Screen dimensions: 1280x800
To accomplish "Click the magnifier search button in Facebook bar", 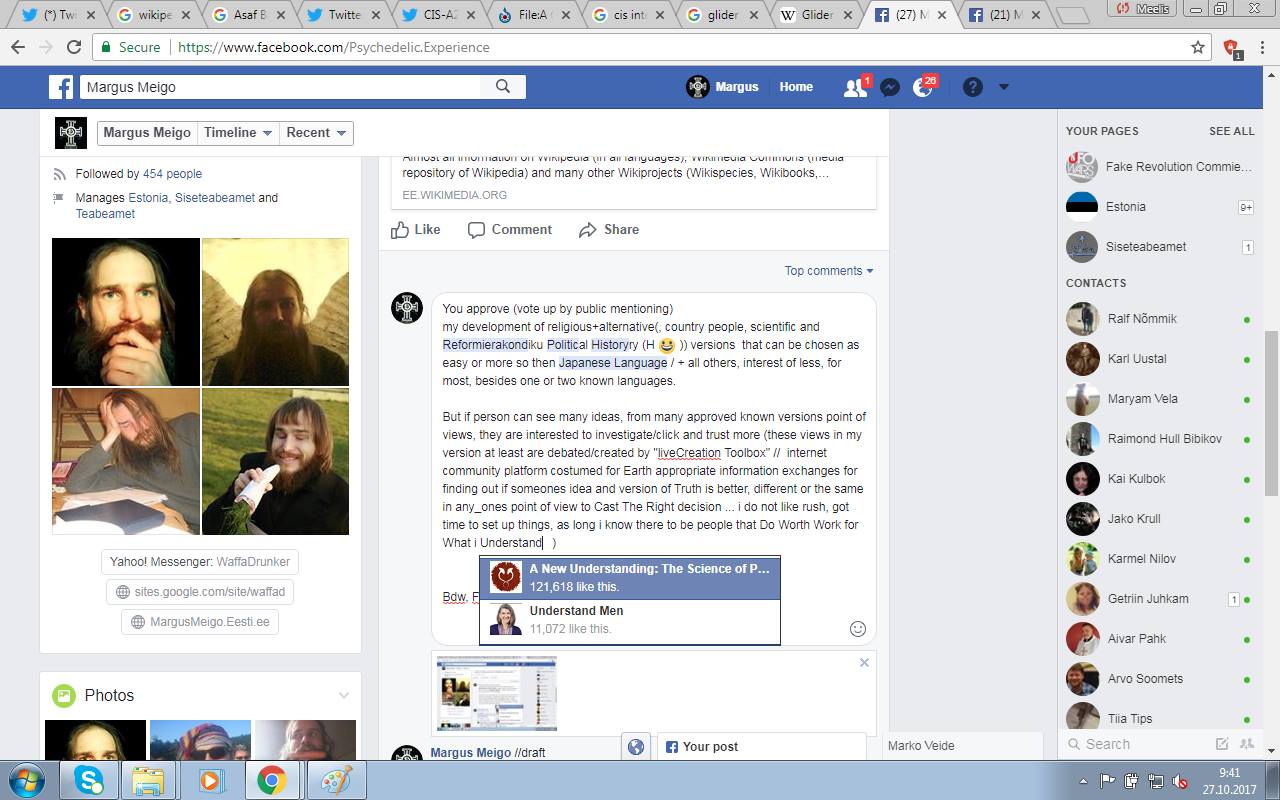I will tap(503, 87).
